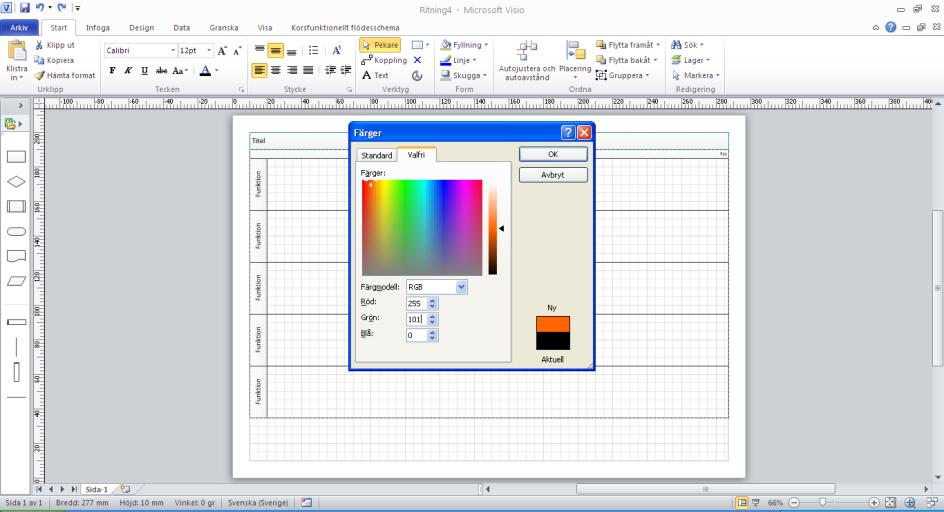Switch to the Granska ribbon tab
This screenshot has width=944, height=512.
(x=224, y=28)
